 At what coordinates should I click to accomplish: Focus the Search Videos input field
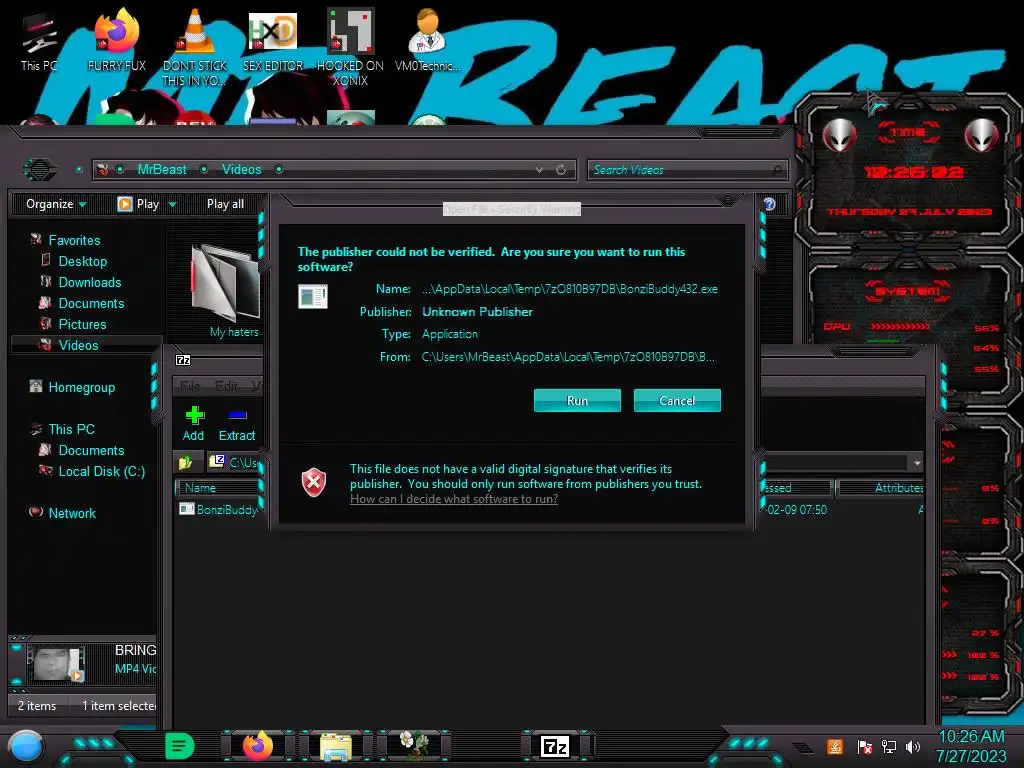coord(687,170)
